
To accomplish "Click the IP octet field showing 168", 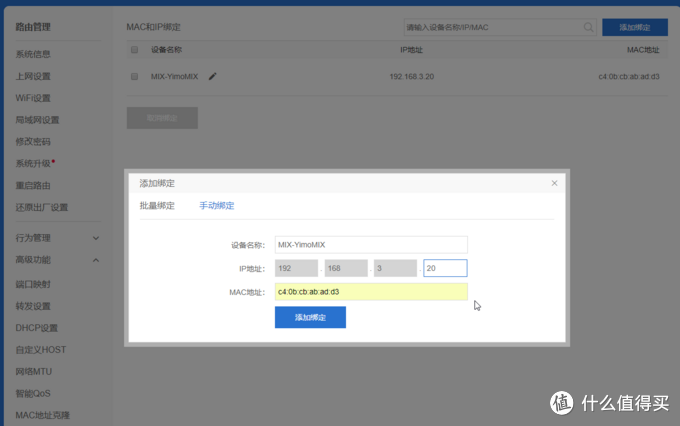I will click(346, 268).
